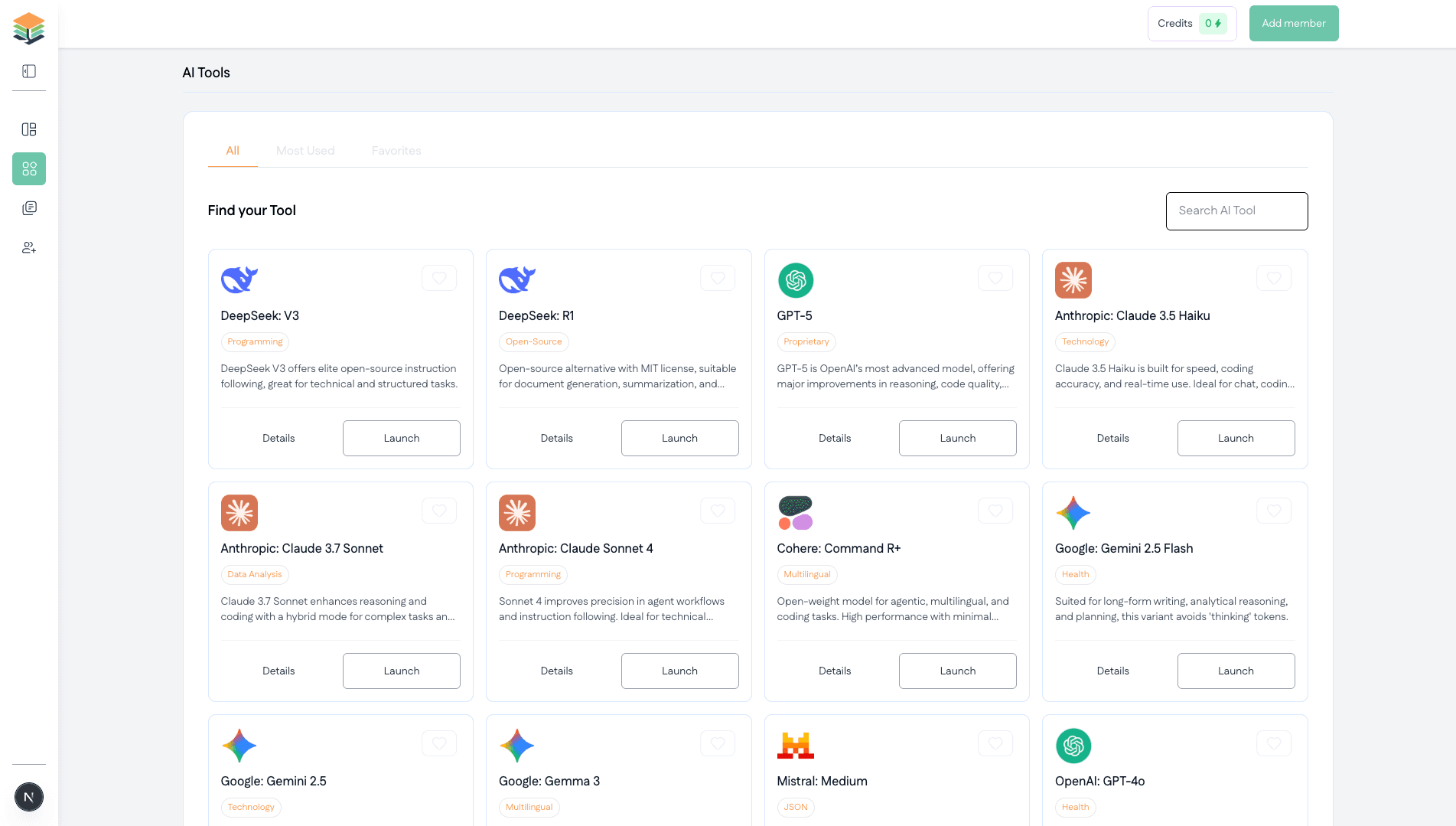Click the Gemini star icon on Google: Gemini 2.5 Flash
1456x826 pixels.
pos(1073,513)
